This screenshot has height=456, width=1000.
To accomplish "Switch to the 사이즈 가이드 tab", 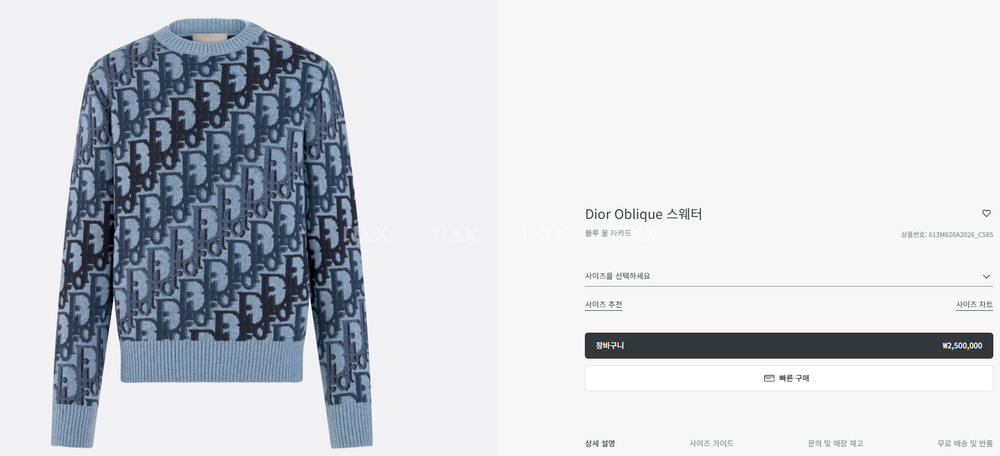I will (x=711, y=443).
